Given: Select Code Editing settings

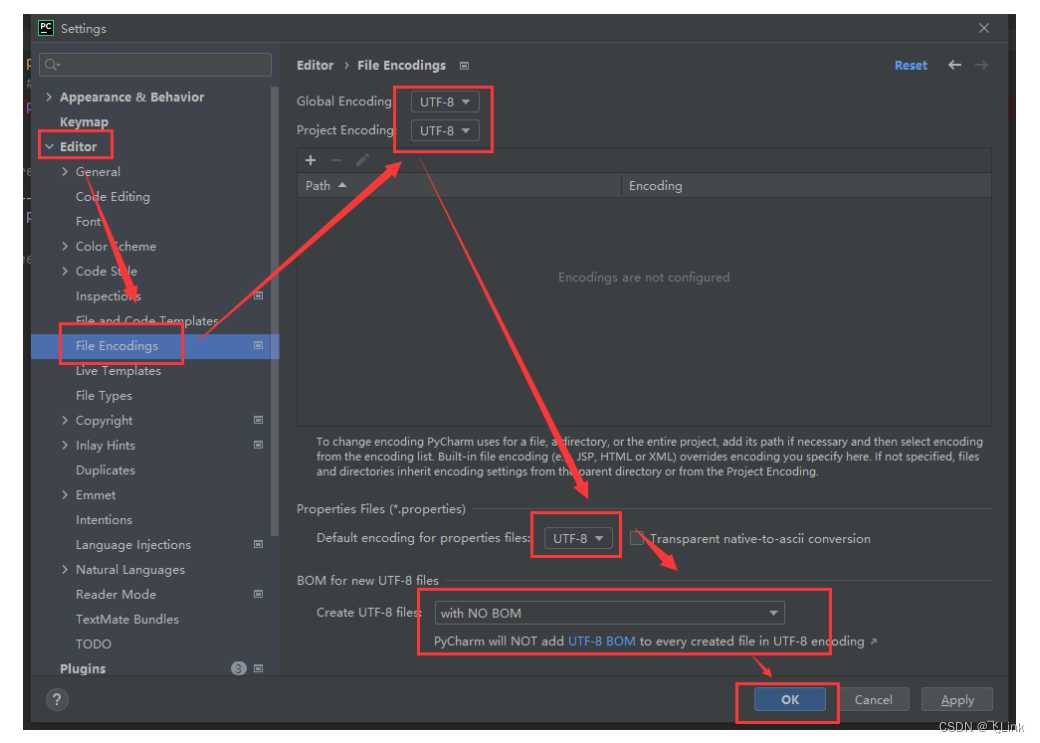Looking at the screenshot, I should tap(113, 196).
